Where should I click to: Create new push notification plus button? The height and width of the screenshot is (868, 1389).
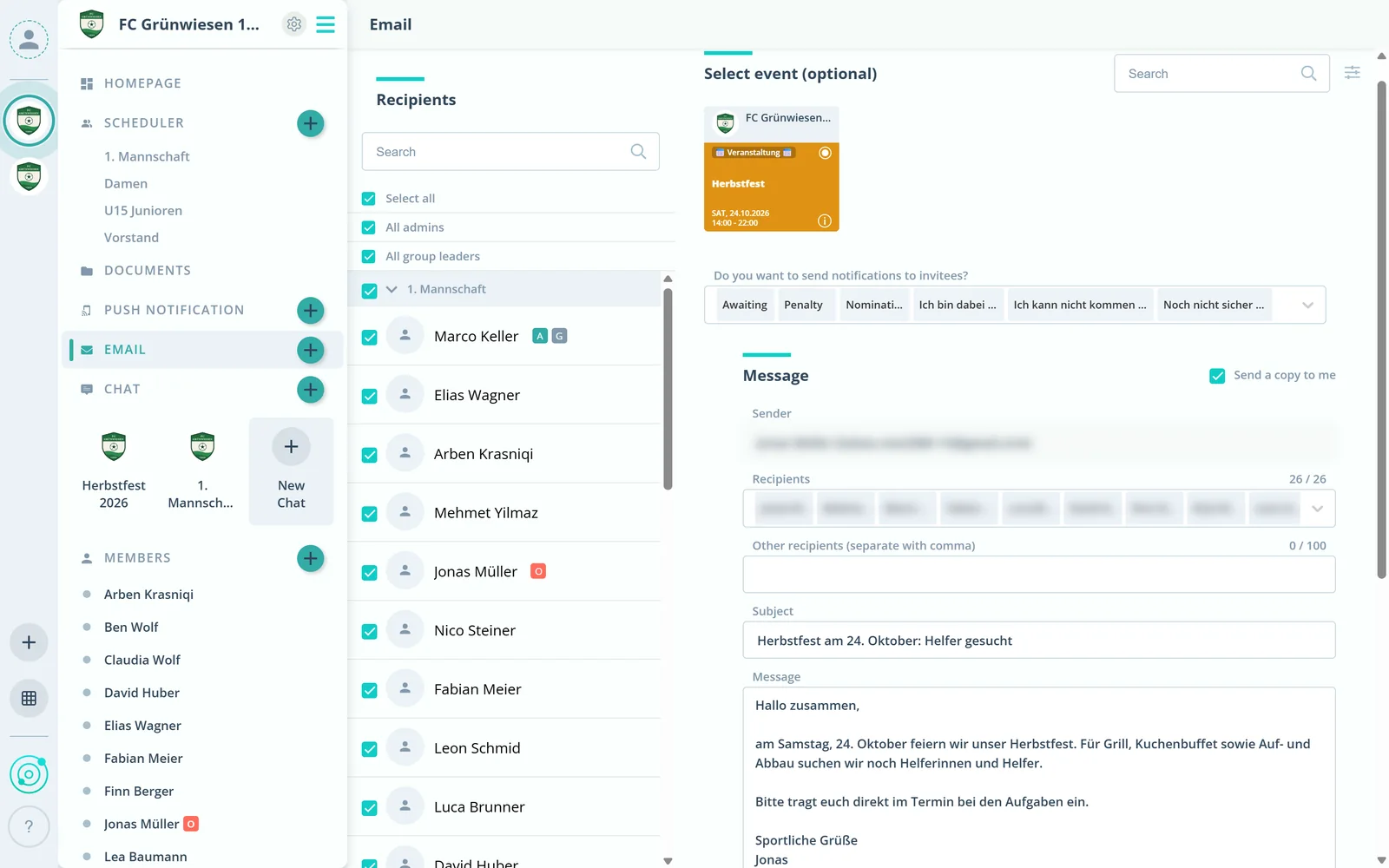click(x=310, y=310)
